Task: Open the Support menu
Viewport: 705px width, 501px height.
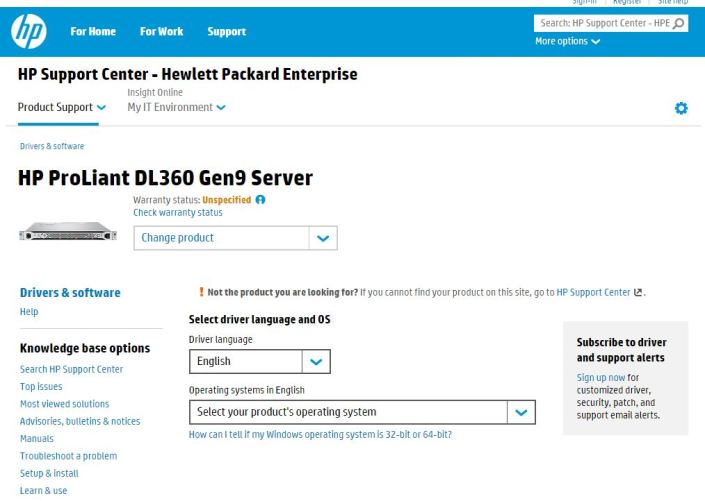Action: [x=227, y=31]
